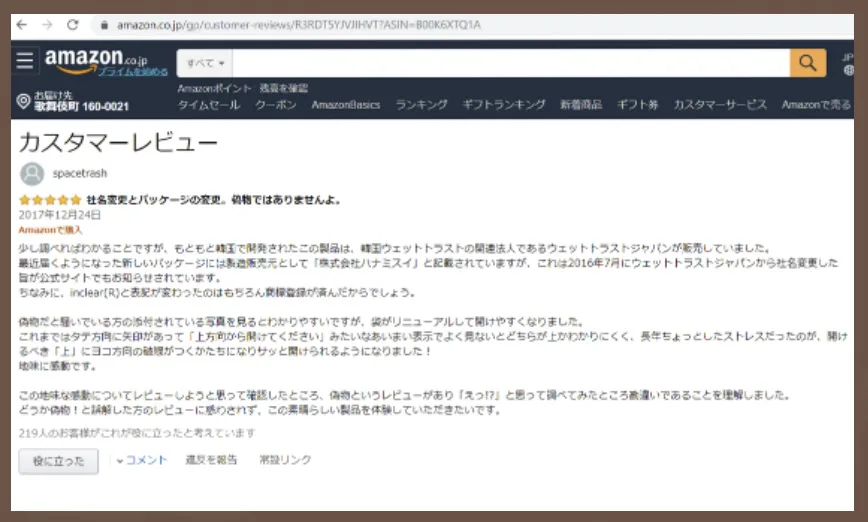Viewport: 868px width, 522px height.
Task: Click the 違反を報告 report link
Action: (211, 460)
